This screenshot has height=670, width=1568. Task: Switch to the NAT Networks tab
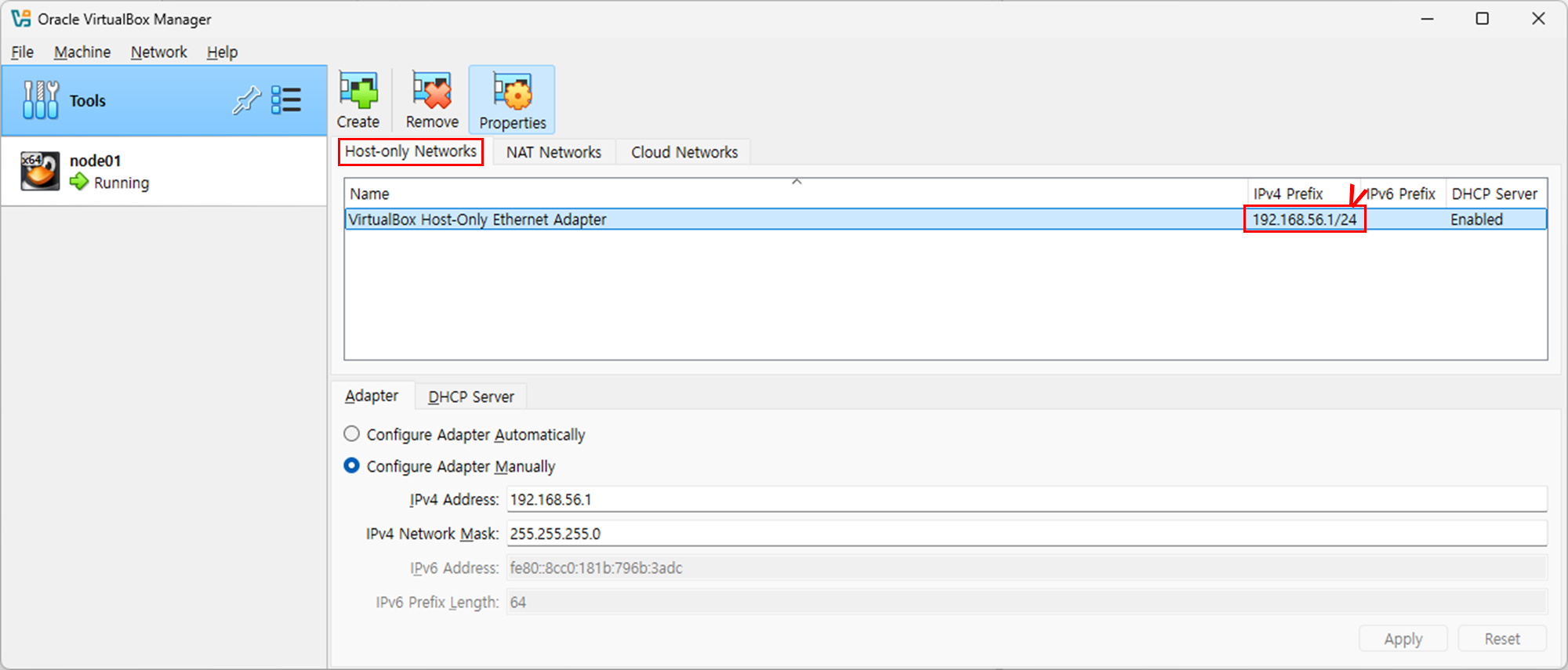554,152
